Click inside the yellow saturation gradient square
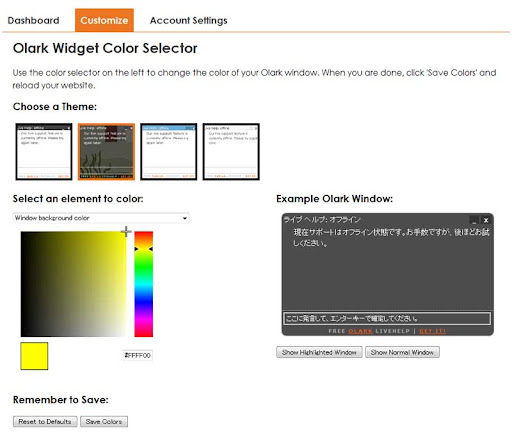This screenshot has width=512, height=435. (73, 284)
